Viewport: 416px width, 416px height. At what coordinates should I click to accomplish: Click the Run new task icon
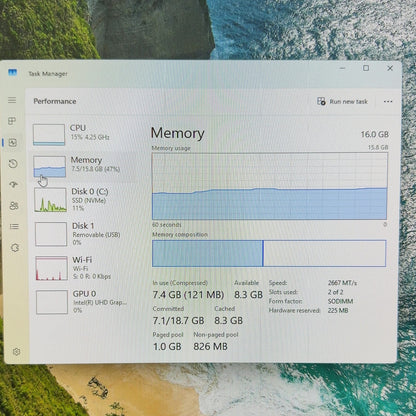click(321, 101)
